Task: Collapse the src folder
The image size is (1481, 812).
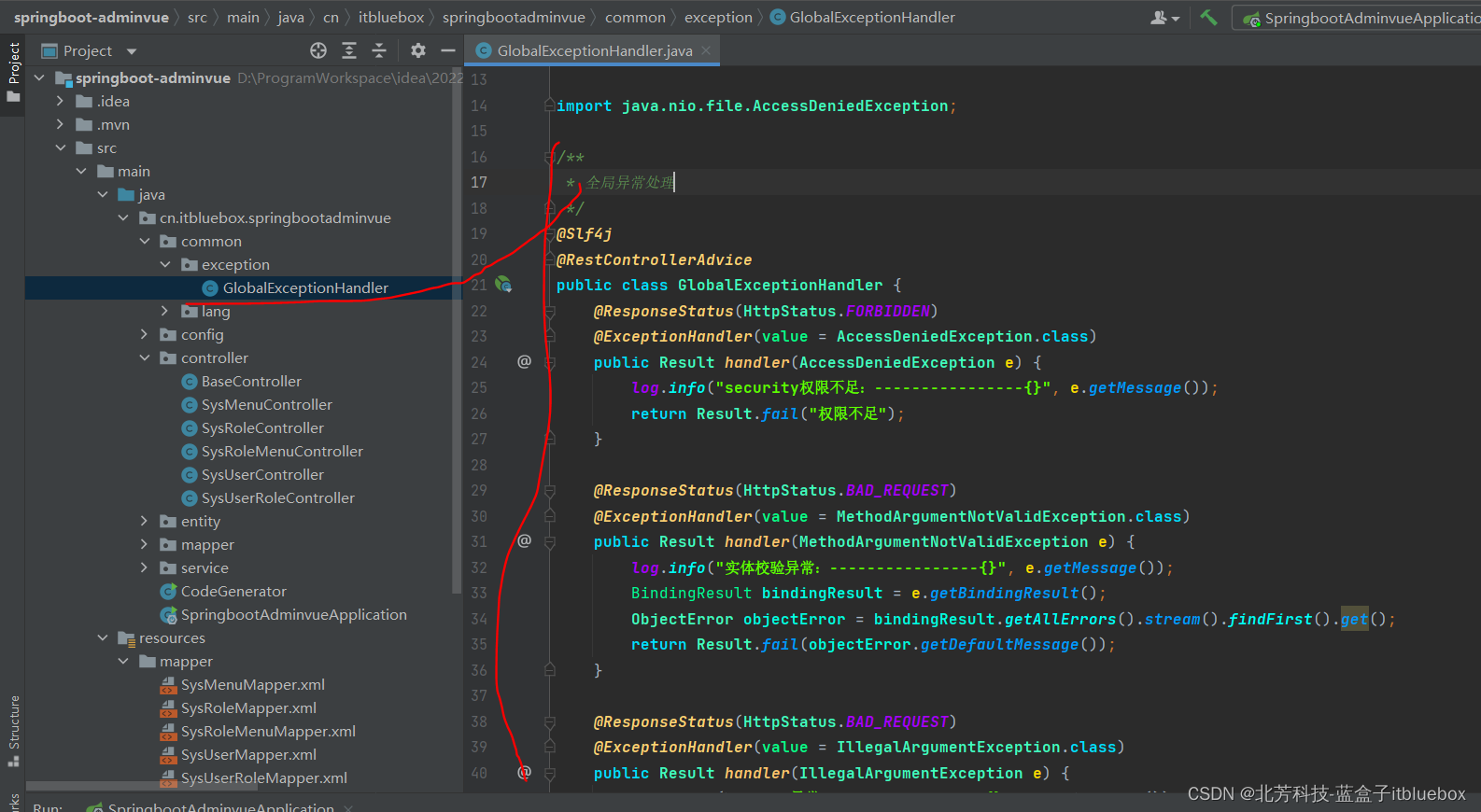Action: [60, 147]
